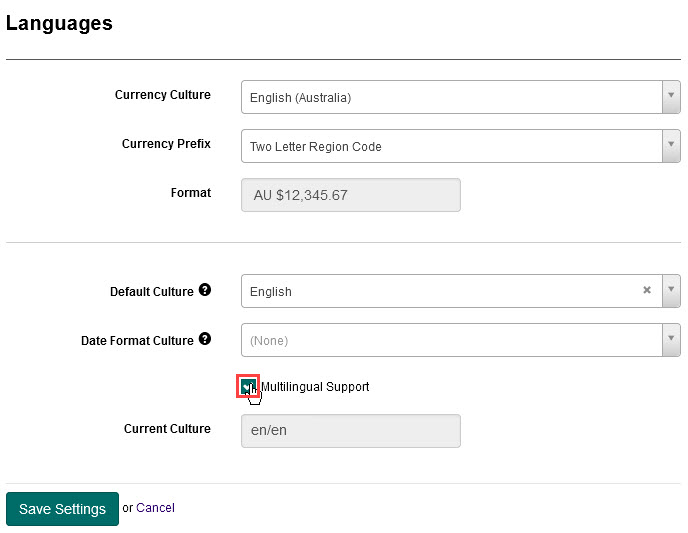The image size is (688, 533).
Task: Expand the Currency Prefix dropdown arrow
Action: coord(671,146)
